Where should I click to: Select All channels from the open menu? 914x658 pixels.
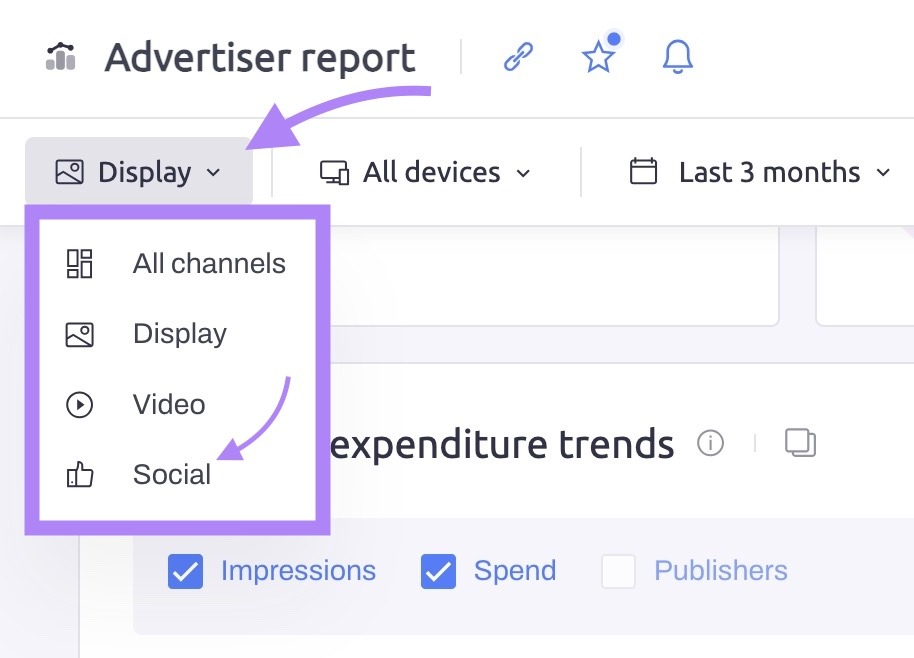tap(209, 263)
